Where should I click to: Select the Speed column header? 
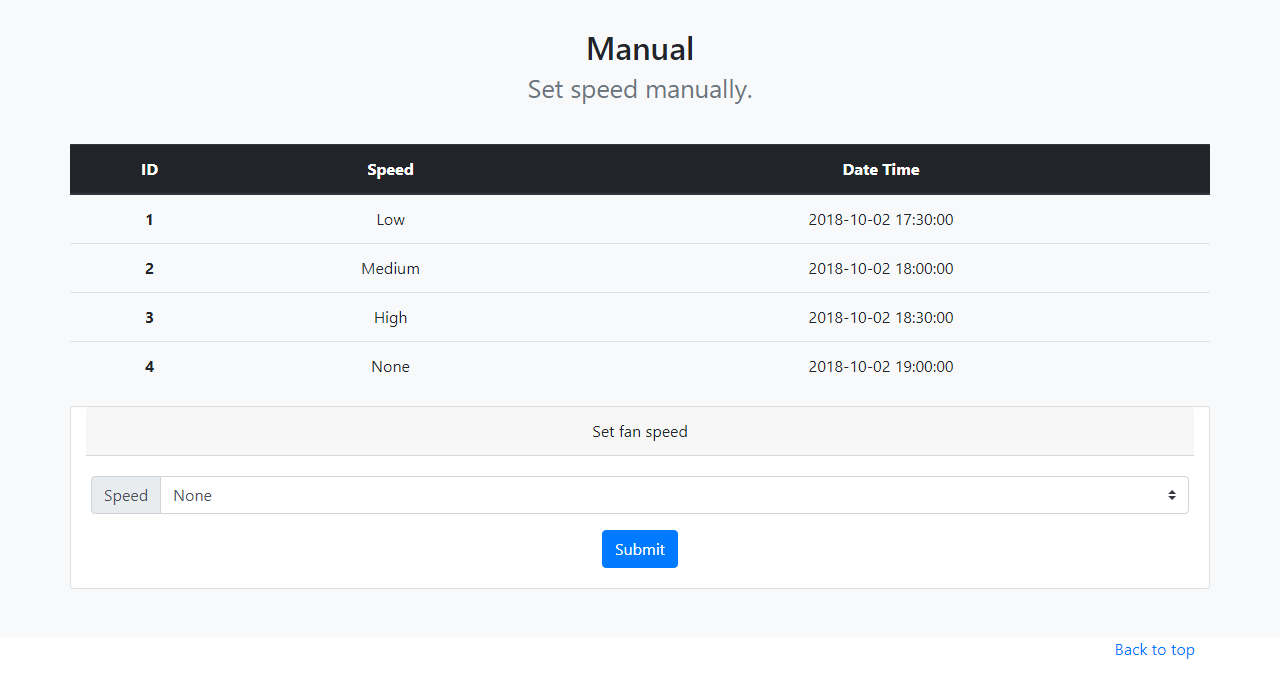(x=390, y=170)
